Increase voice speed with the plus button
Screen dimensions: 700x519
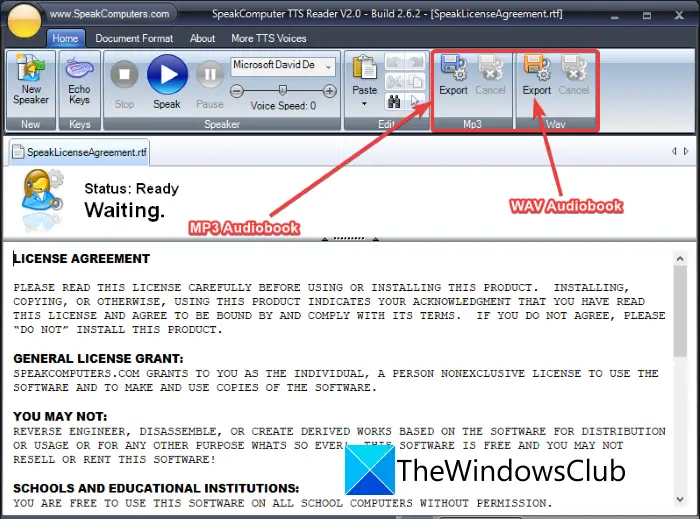click(329, 91)
